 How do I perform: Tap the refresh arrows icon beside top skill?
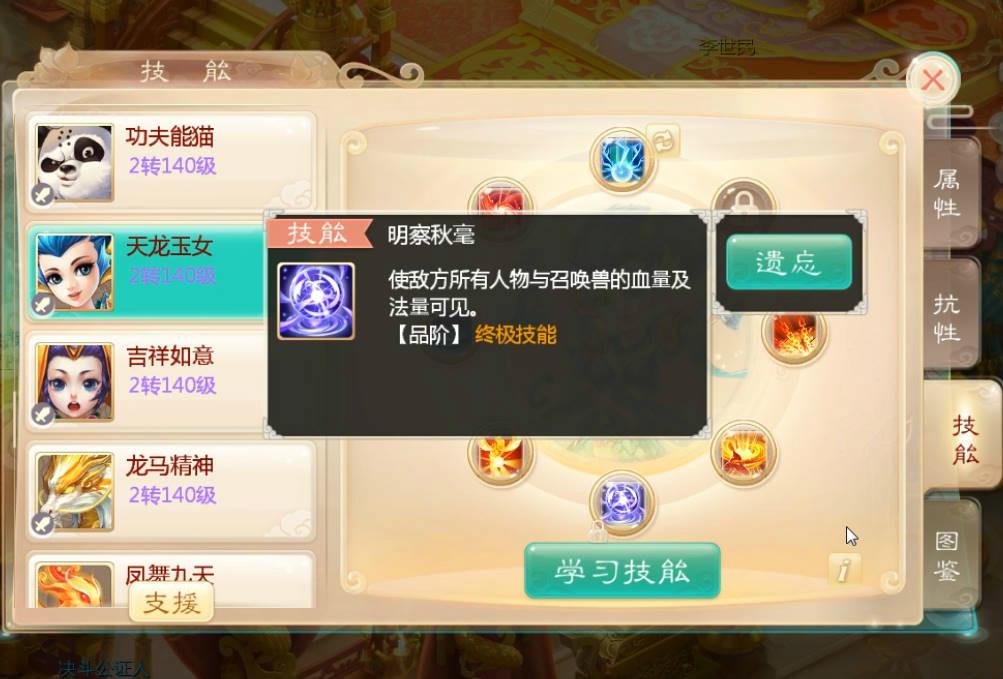(663, 140)
